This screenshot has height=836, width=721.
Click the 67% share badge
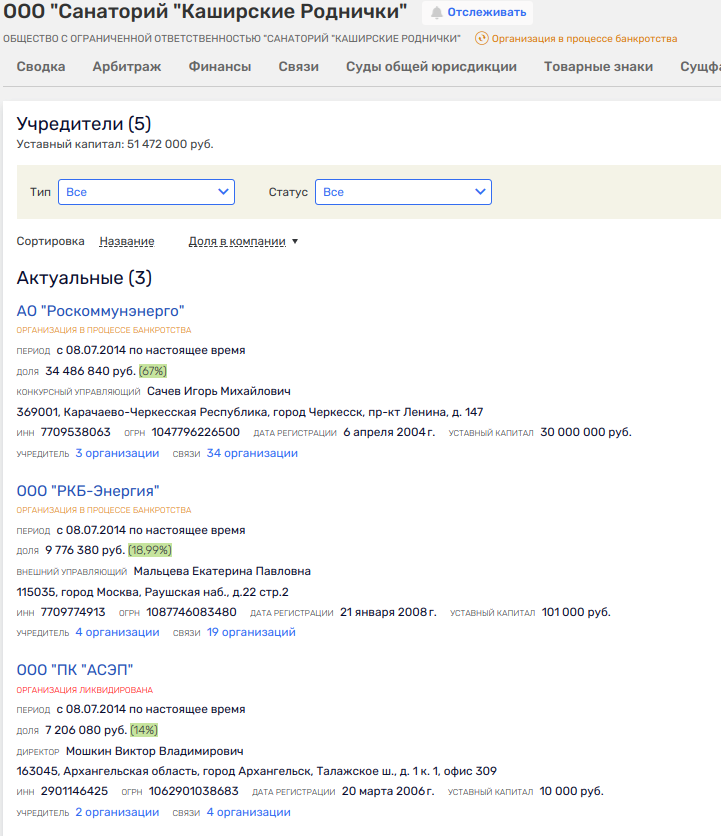(x=153, y=371)
